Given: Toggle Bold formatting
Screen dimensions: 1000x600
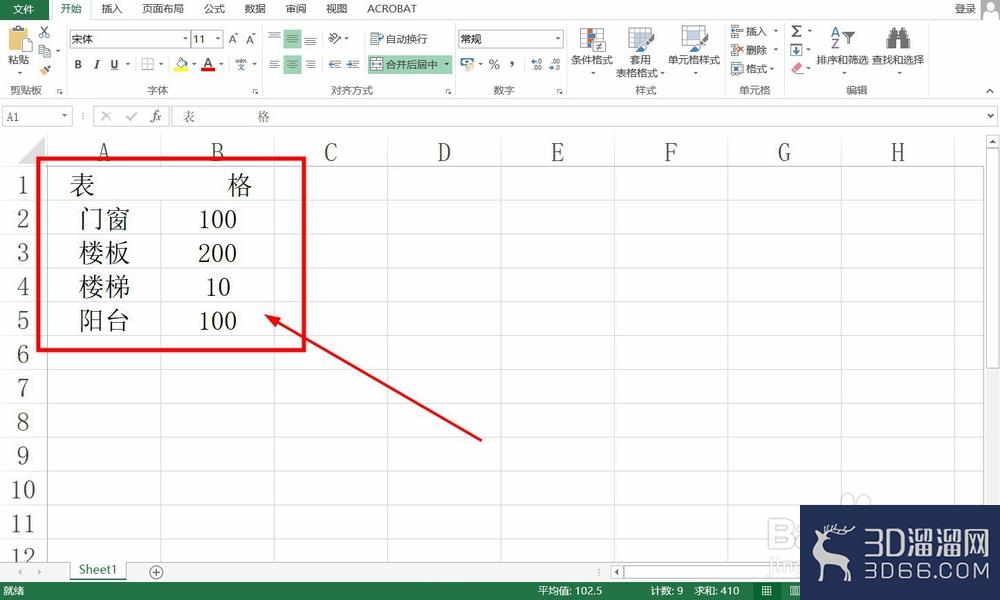Looking at the screenshot, I should [x=78, y=64].
